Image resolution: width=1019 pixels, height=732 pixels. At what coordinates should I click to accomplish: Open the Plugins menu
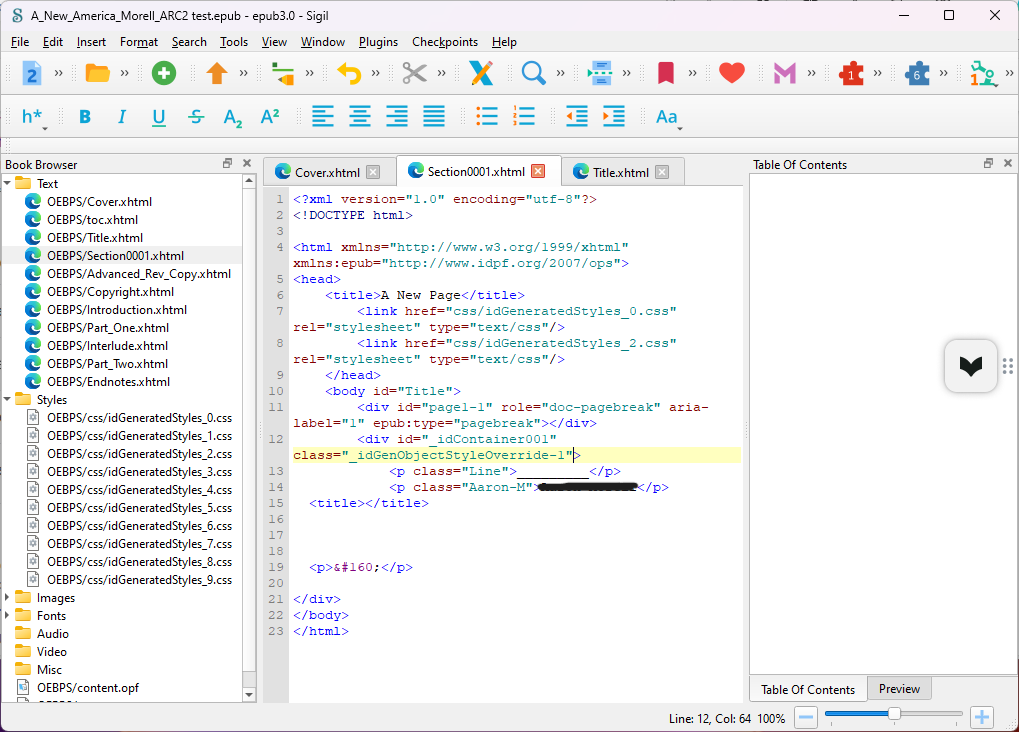pos(378,42)
